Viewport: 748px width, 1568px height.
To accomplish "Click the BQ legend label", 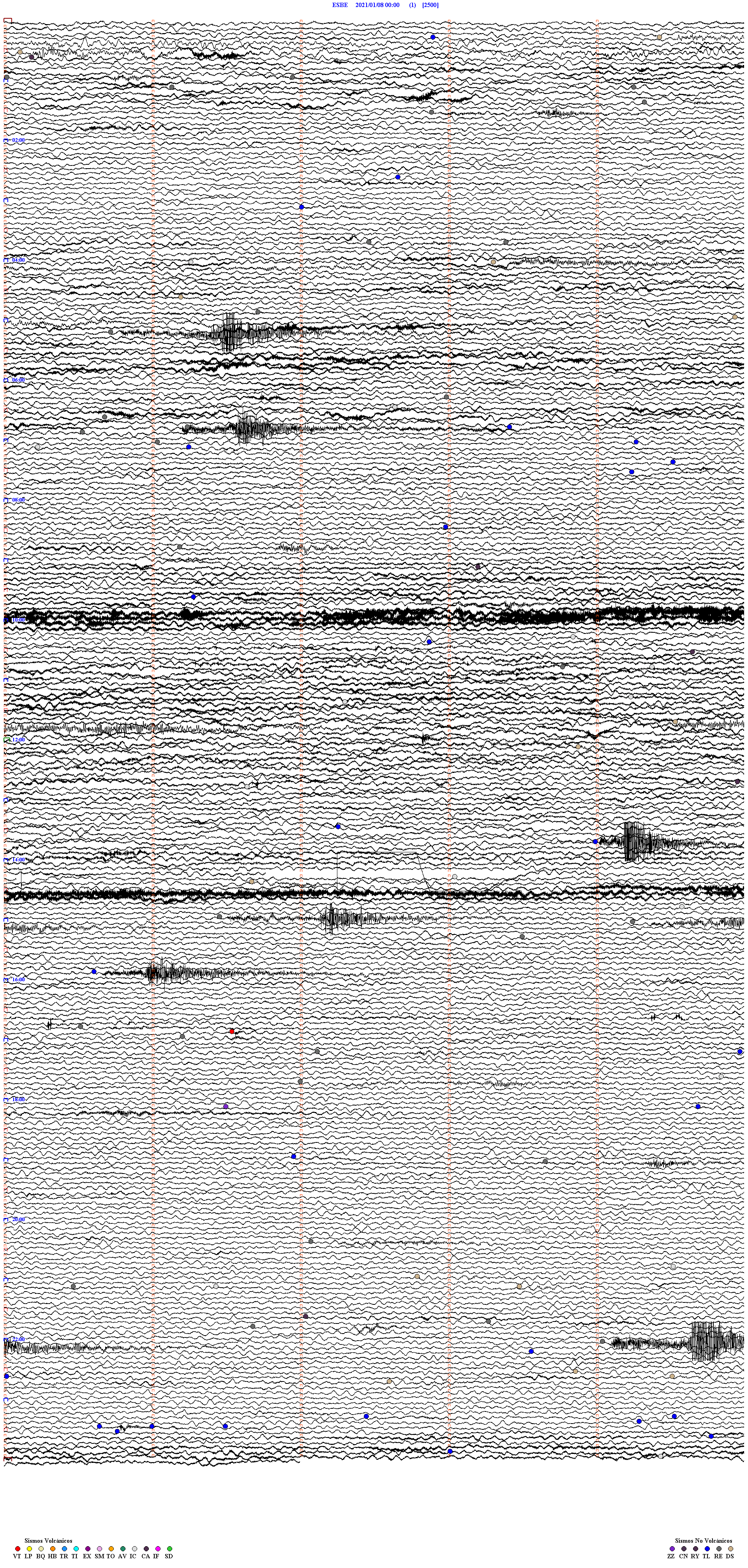I will (x=41, y=1556).
